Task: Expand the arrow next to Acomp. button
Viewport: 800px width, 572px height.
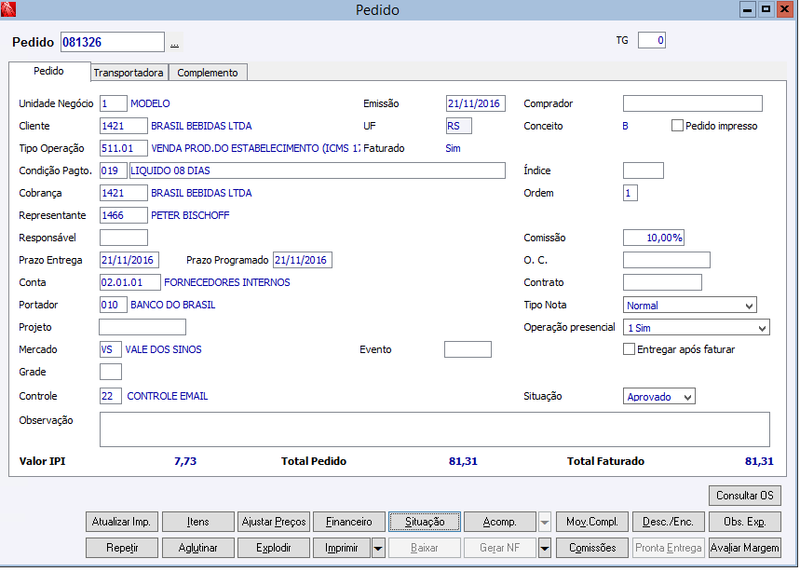Action: click(544, 522)
